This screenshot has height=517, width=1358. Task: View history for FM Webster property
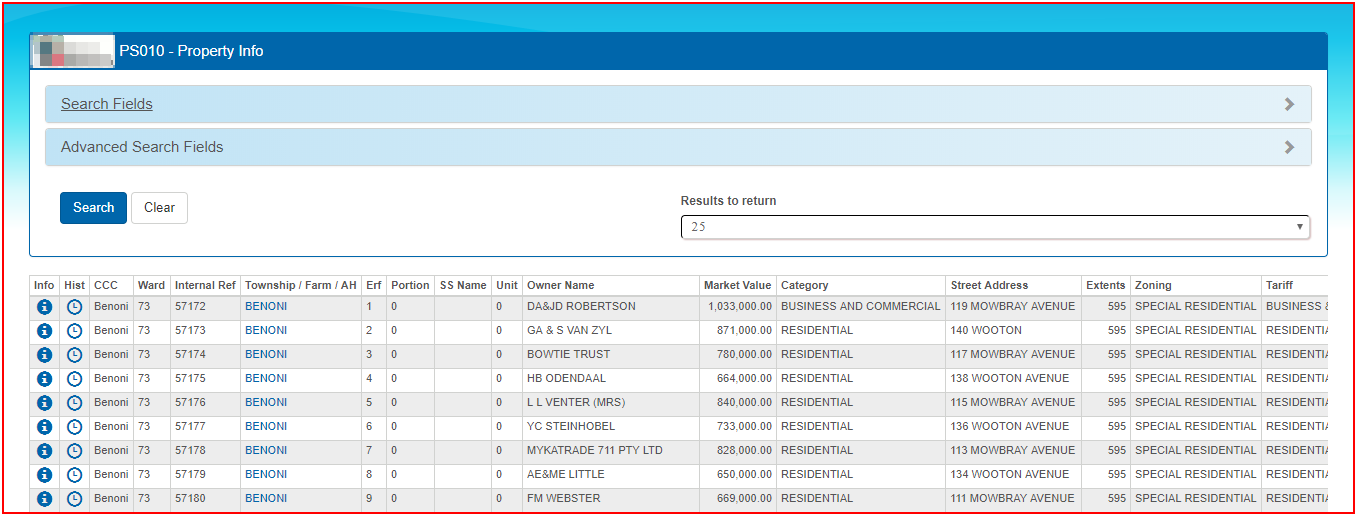(x=74, y=499)
